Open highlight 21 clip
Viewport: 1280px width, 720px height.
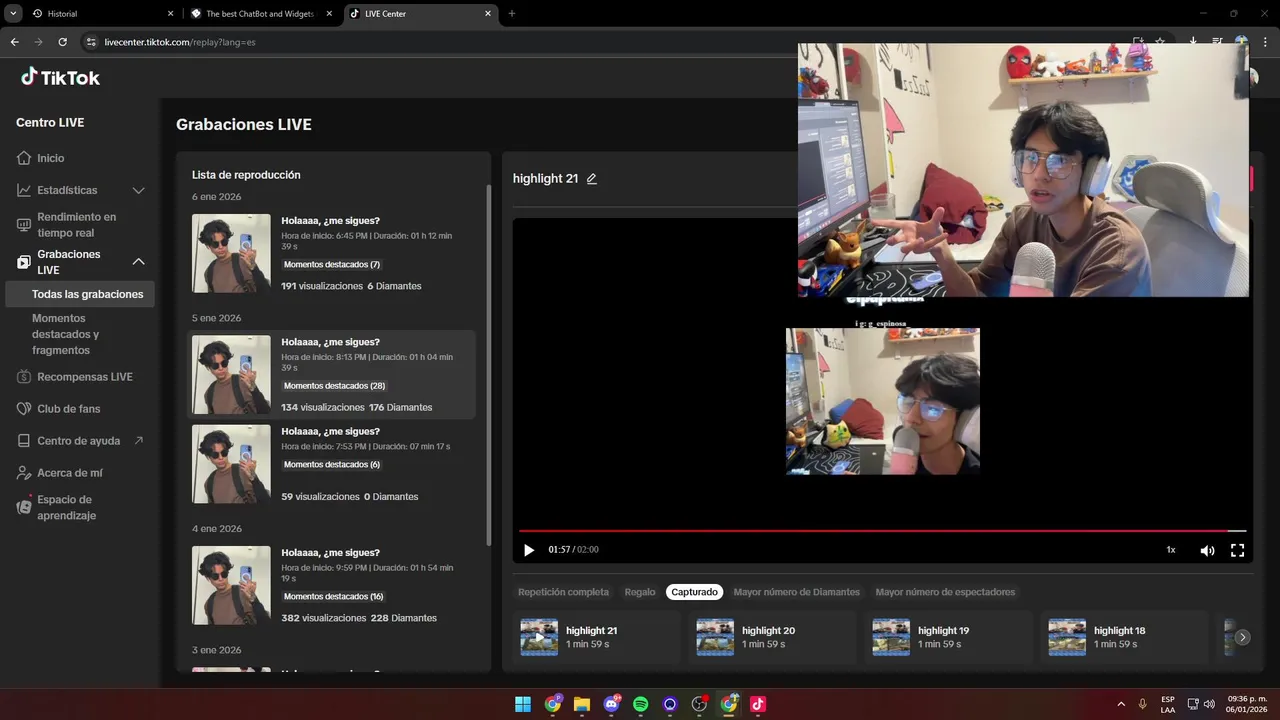596,637
